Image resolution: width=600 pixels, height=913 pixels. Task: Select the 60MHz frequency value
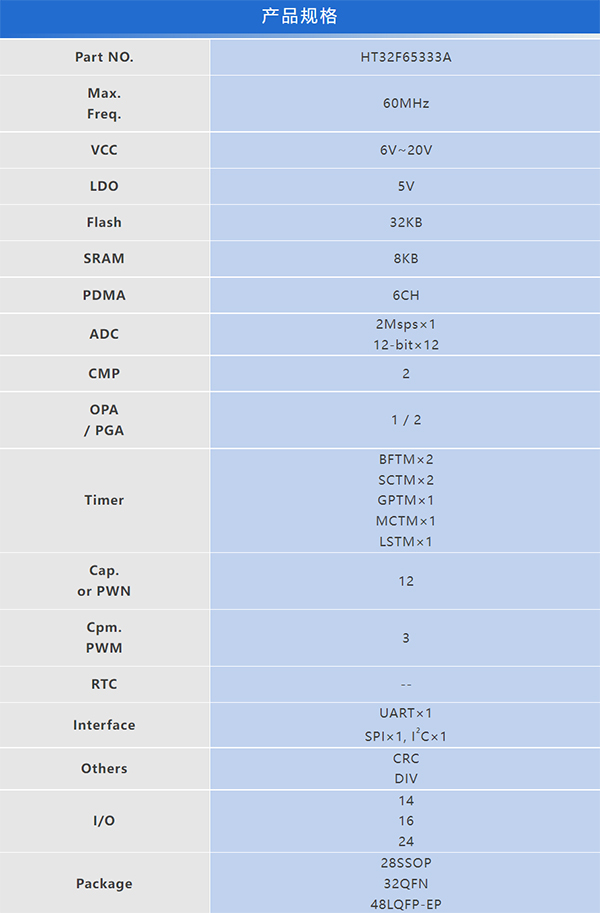[405, 103]
